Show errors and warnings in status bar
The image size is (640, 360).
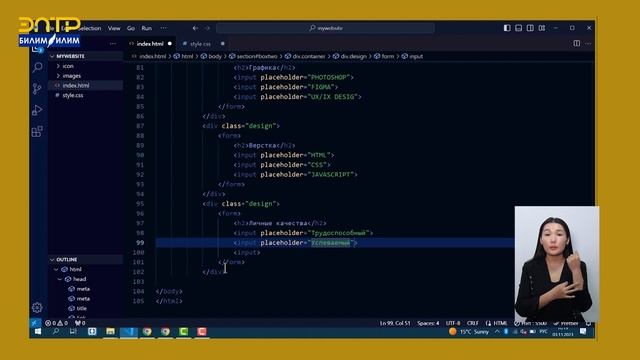click(x=56, y=323)
